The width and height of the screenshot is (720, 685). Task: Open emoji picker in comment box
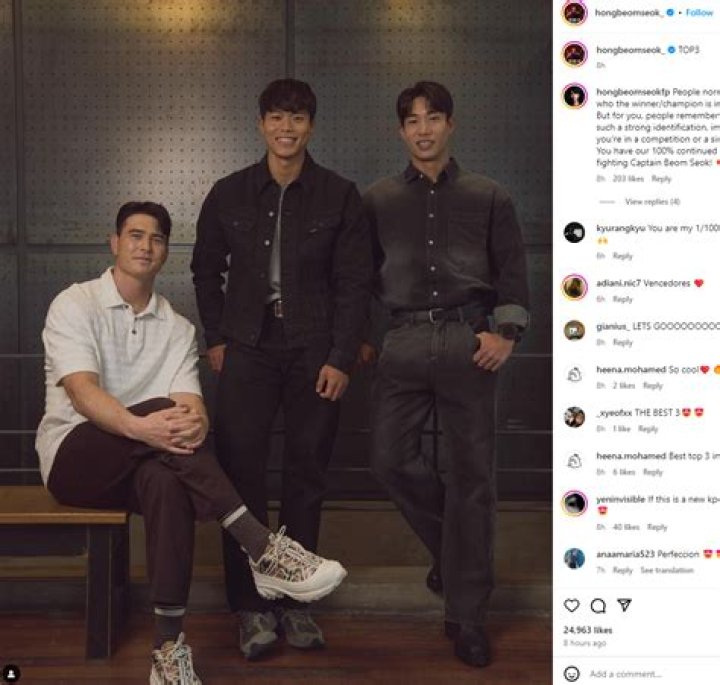tap(571, 674)
